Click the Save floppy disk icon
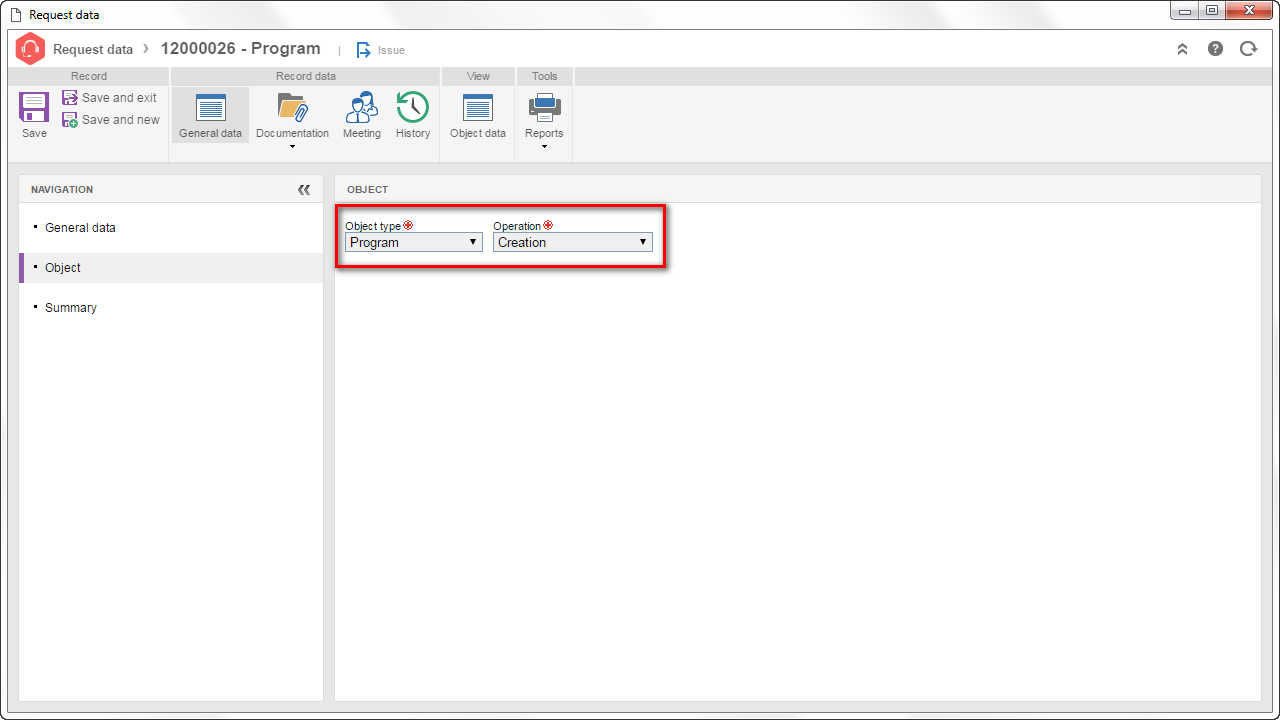Screen dimensions: 1280x720 click(34, 107)
